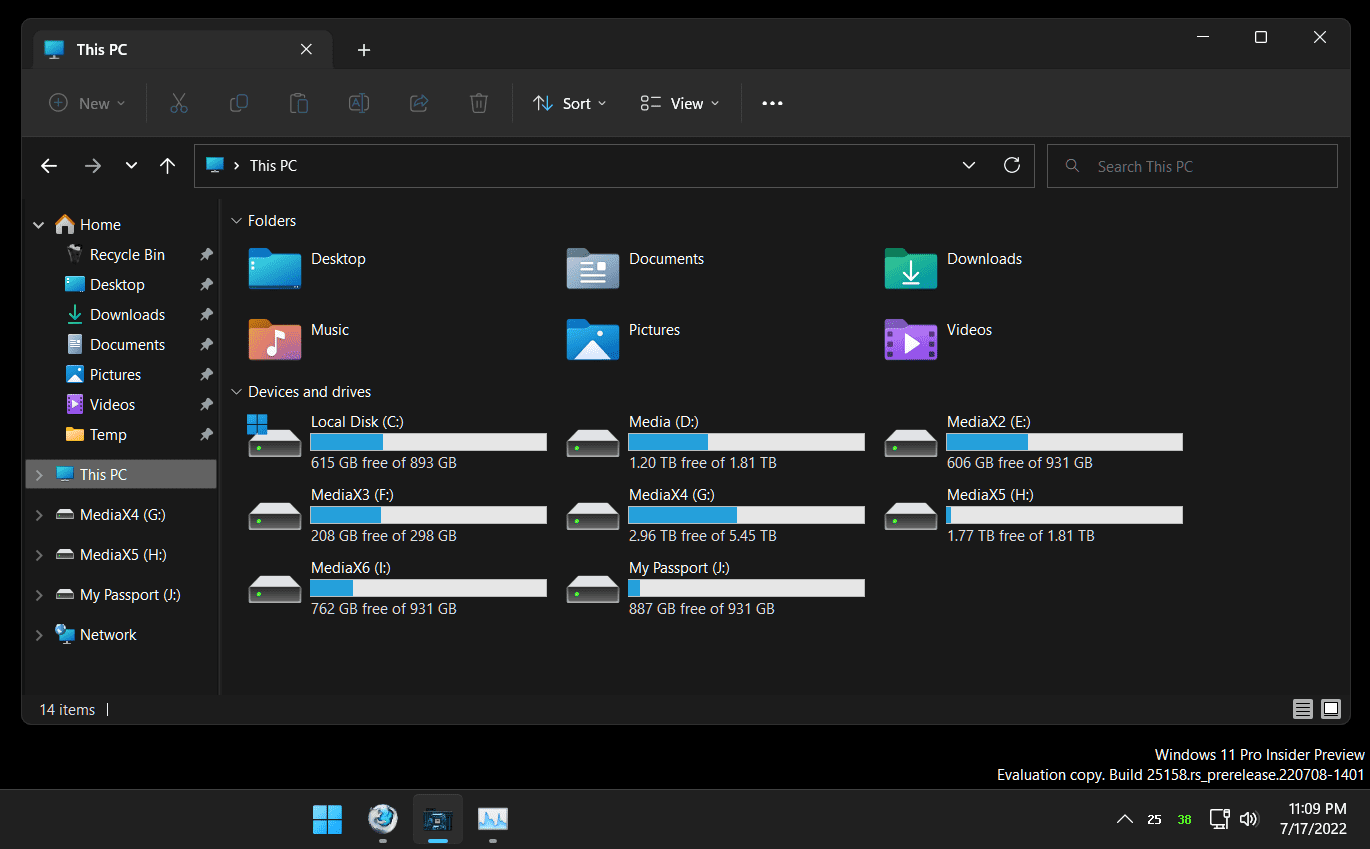
Task: Select the My Passport (J:) drive icon in Devices
Action: (x=593, y=589)
